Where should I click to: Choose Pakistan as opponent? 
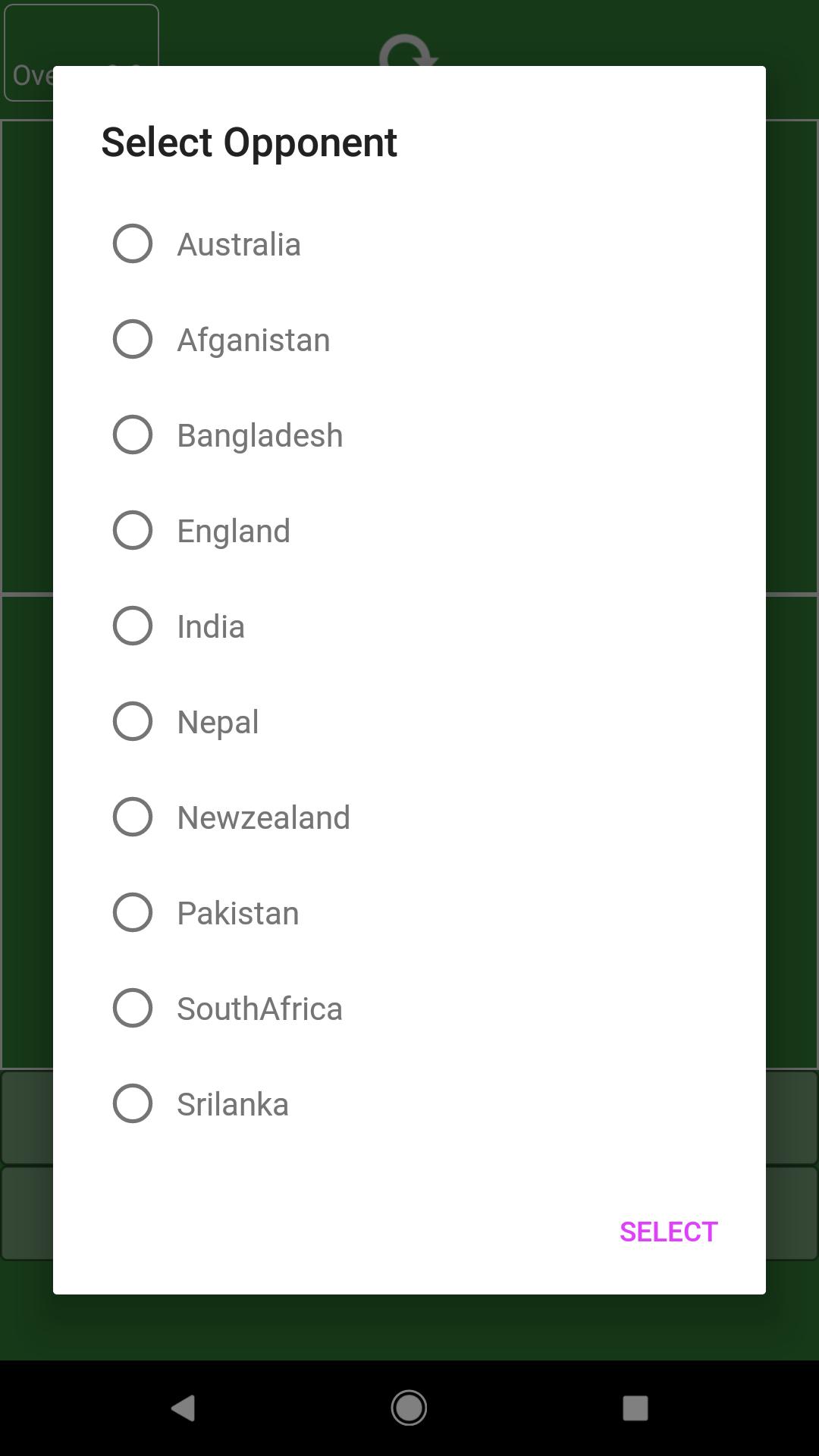[x=132, y=912]
